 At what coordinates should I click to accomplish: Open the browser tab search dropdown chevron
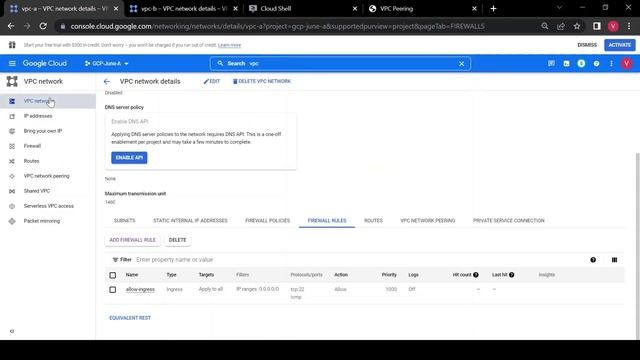point(559,8)
